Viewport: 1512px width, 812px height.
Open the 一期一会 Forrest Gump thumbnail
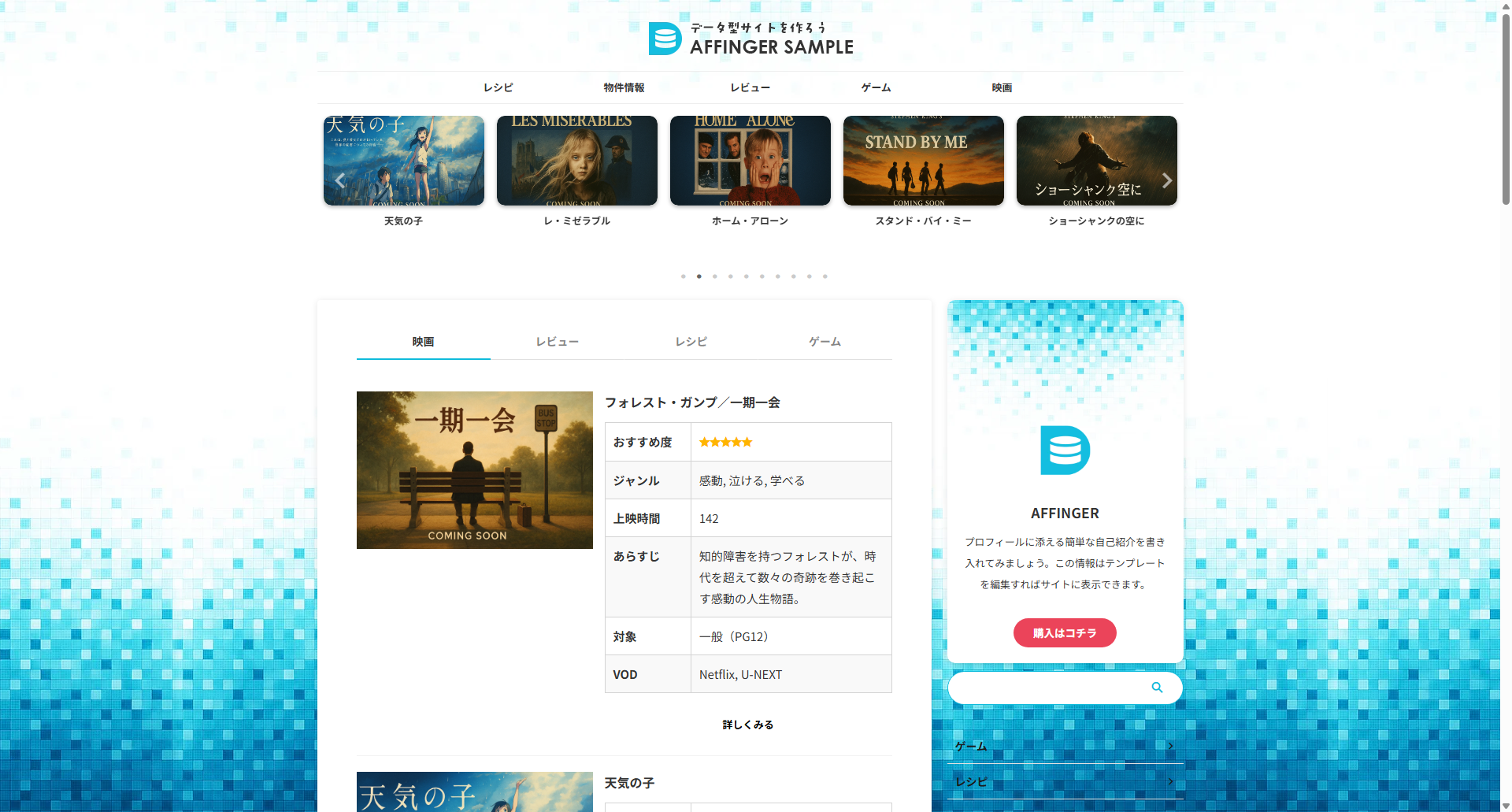tap(475, 470)
